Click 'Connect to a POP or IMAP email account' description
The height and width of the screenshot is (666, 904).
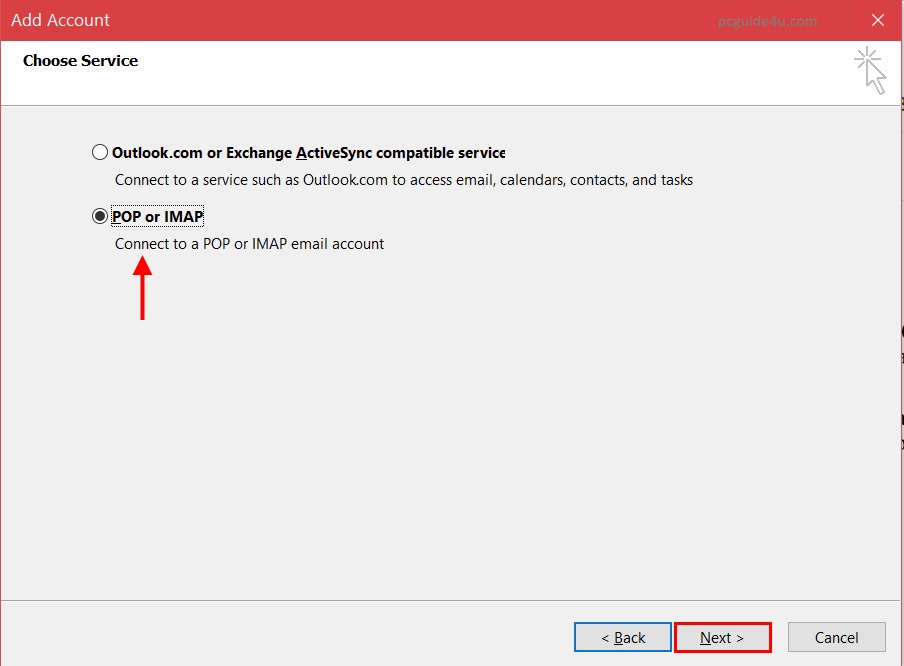point(249,243)
